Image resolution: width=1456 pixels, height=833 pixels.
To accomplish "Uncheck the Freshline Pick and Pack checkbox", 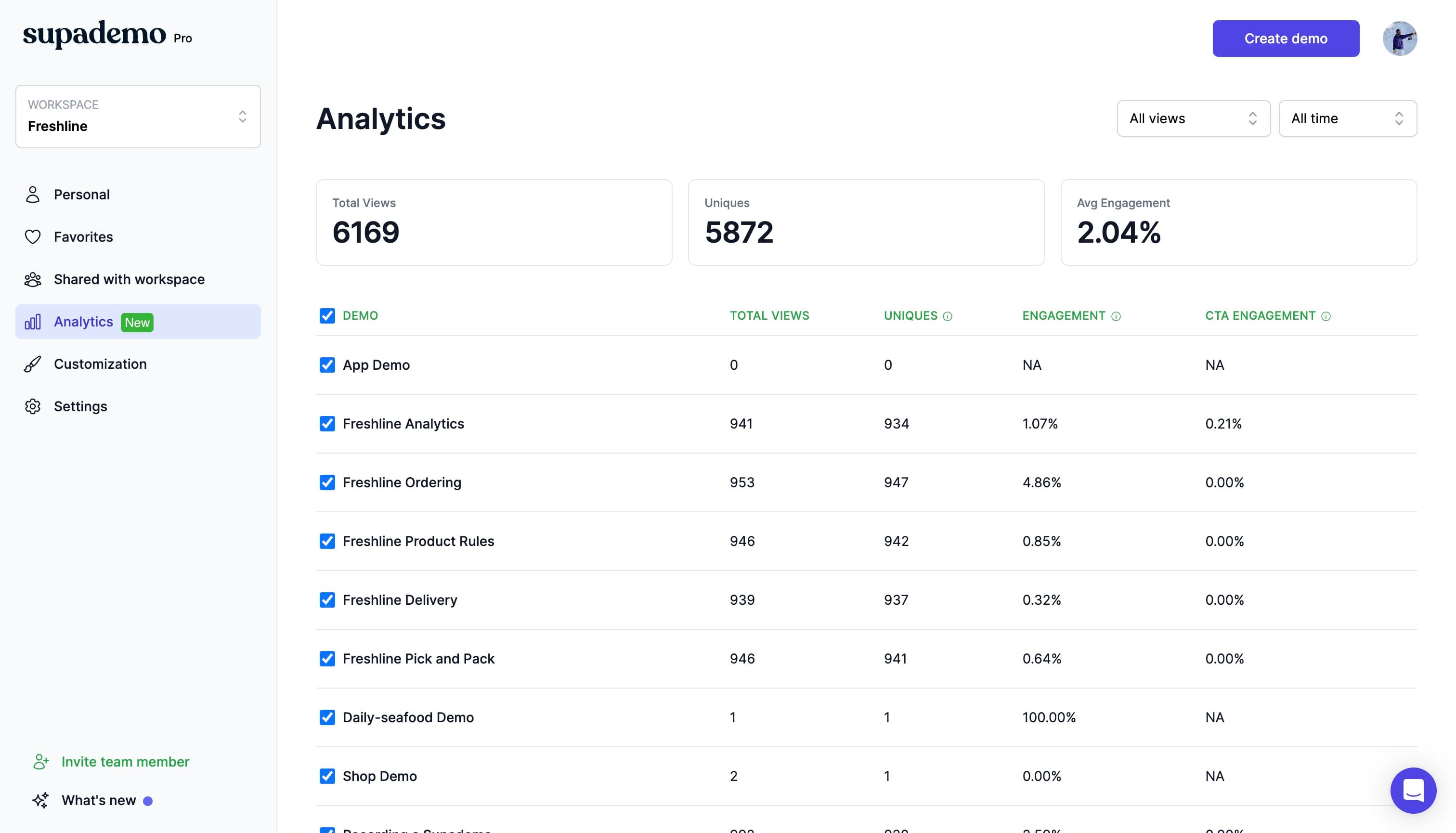I will pos(327,659).
